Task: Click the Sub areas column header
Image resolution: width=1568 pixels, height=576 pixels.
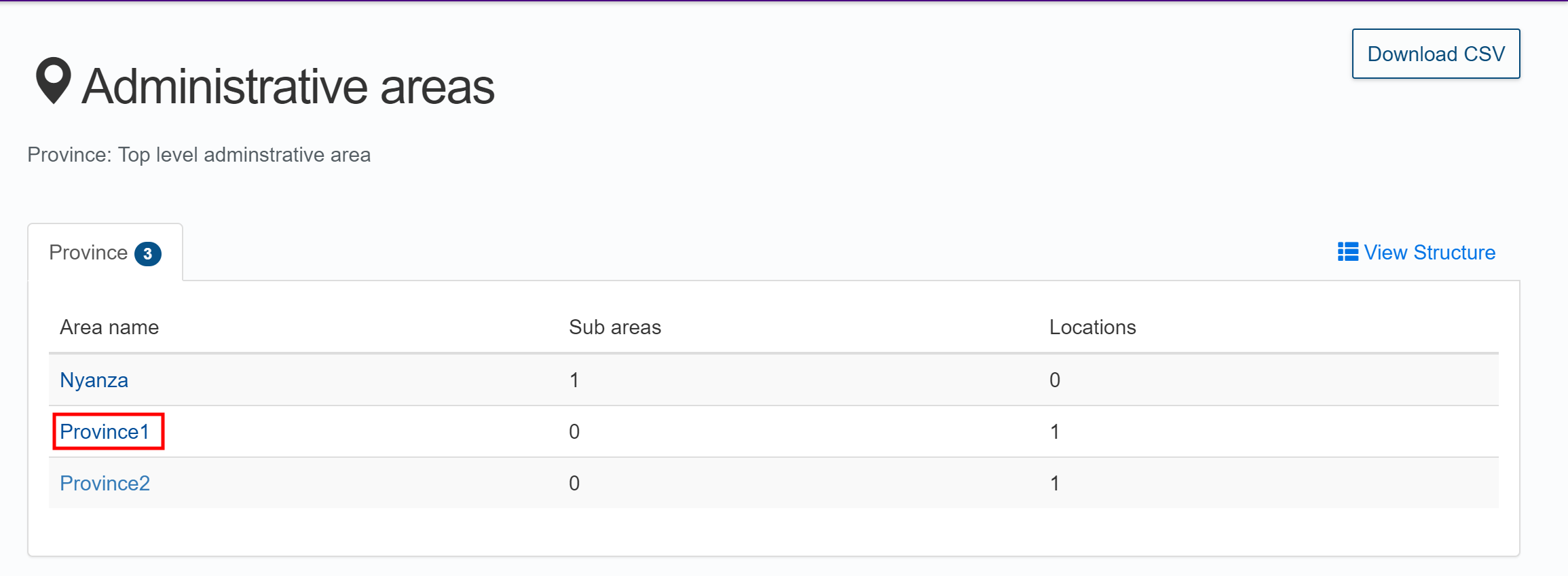Action: pos(614,327)
